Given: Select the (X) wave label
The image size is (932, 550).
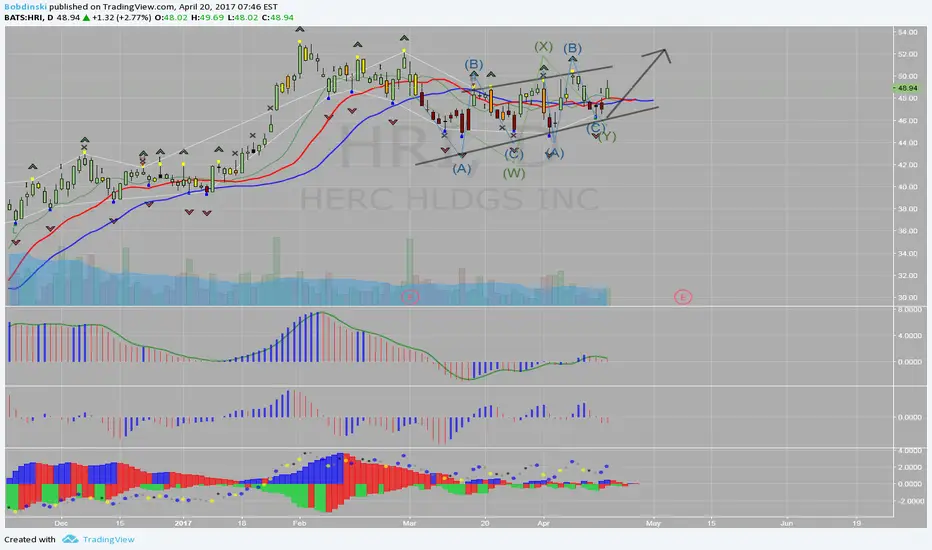Looking at the screenshot, I should [543, 46].
